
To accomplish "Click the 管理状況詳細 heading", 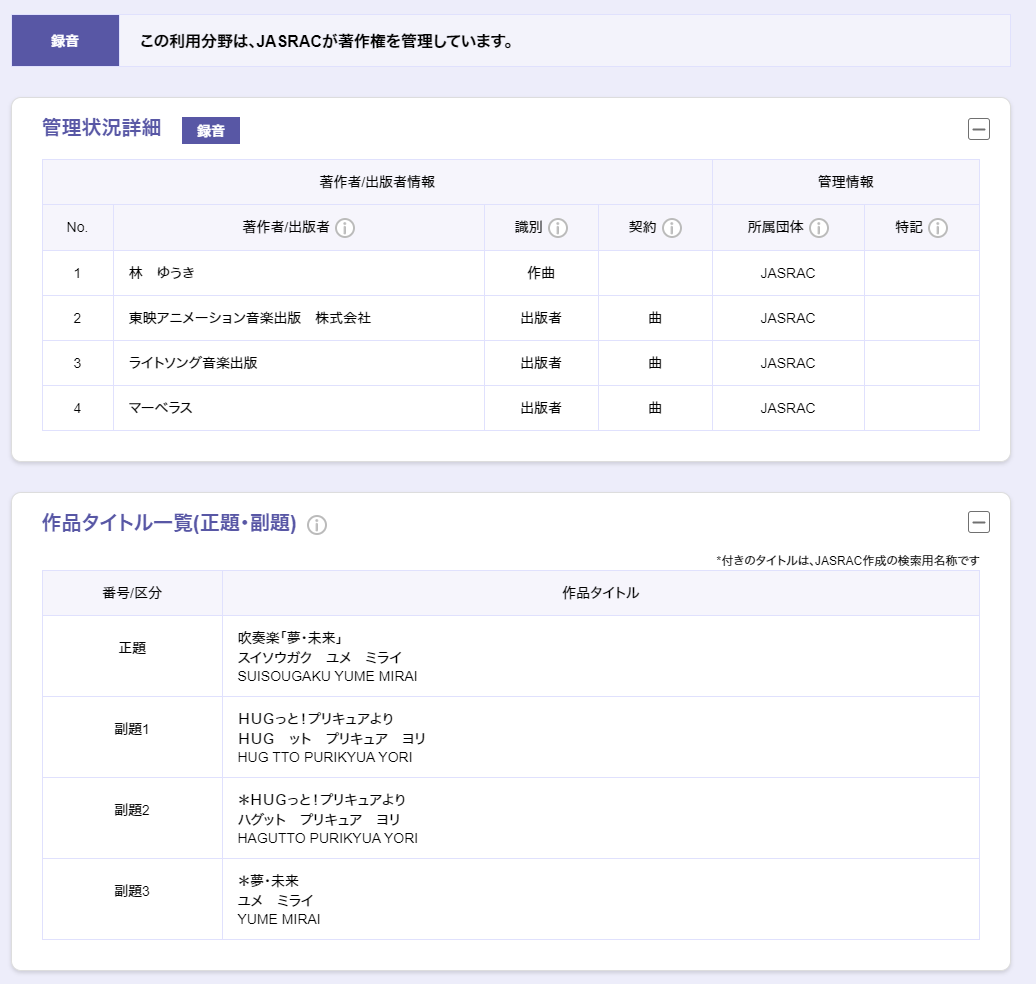I will [x=102, y=127].
